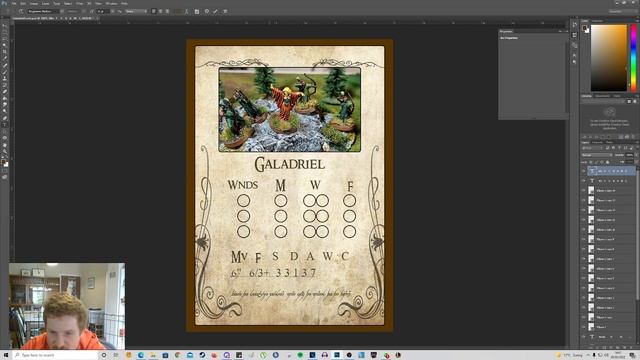This screenshot has width=640, height=360.
Task: Toggle Quick Mask mode
Action: pos(5,170)
